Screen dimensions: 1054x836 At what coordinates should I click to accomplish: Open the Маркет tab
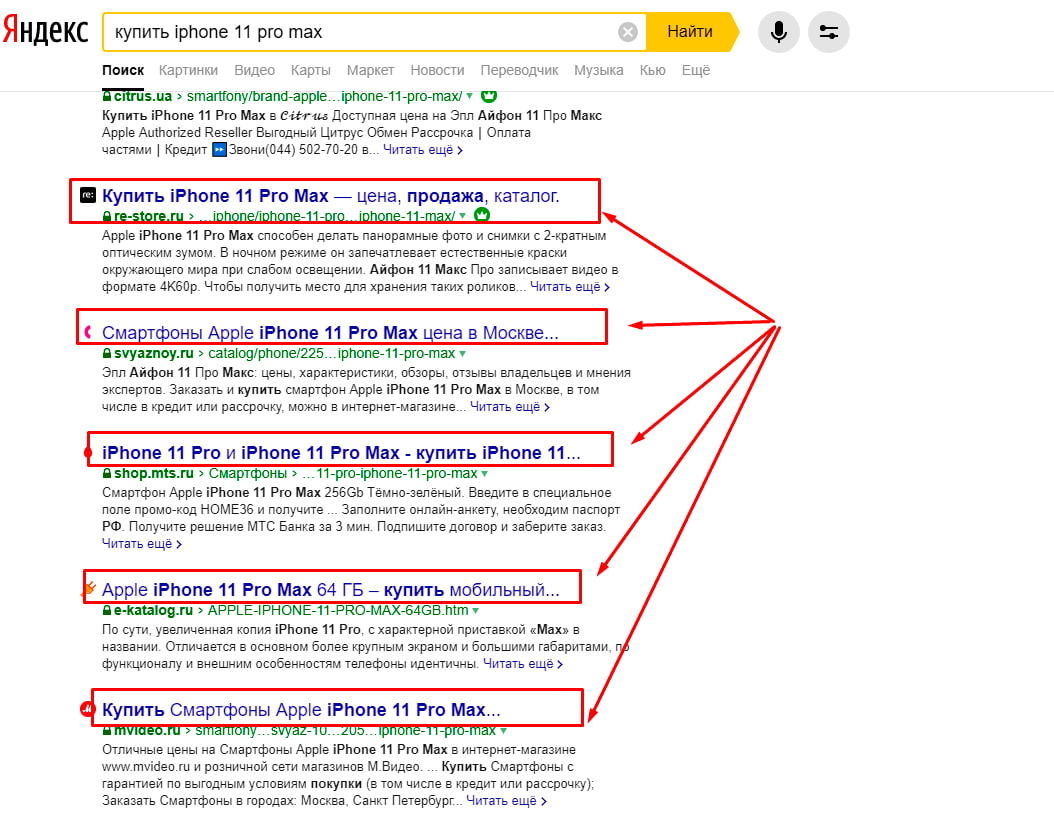(370, 70)
